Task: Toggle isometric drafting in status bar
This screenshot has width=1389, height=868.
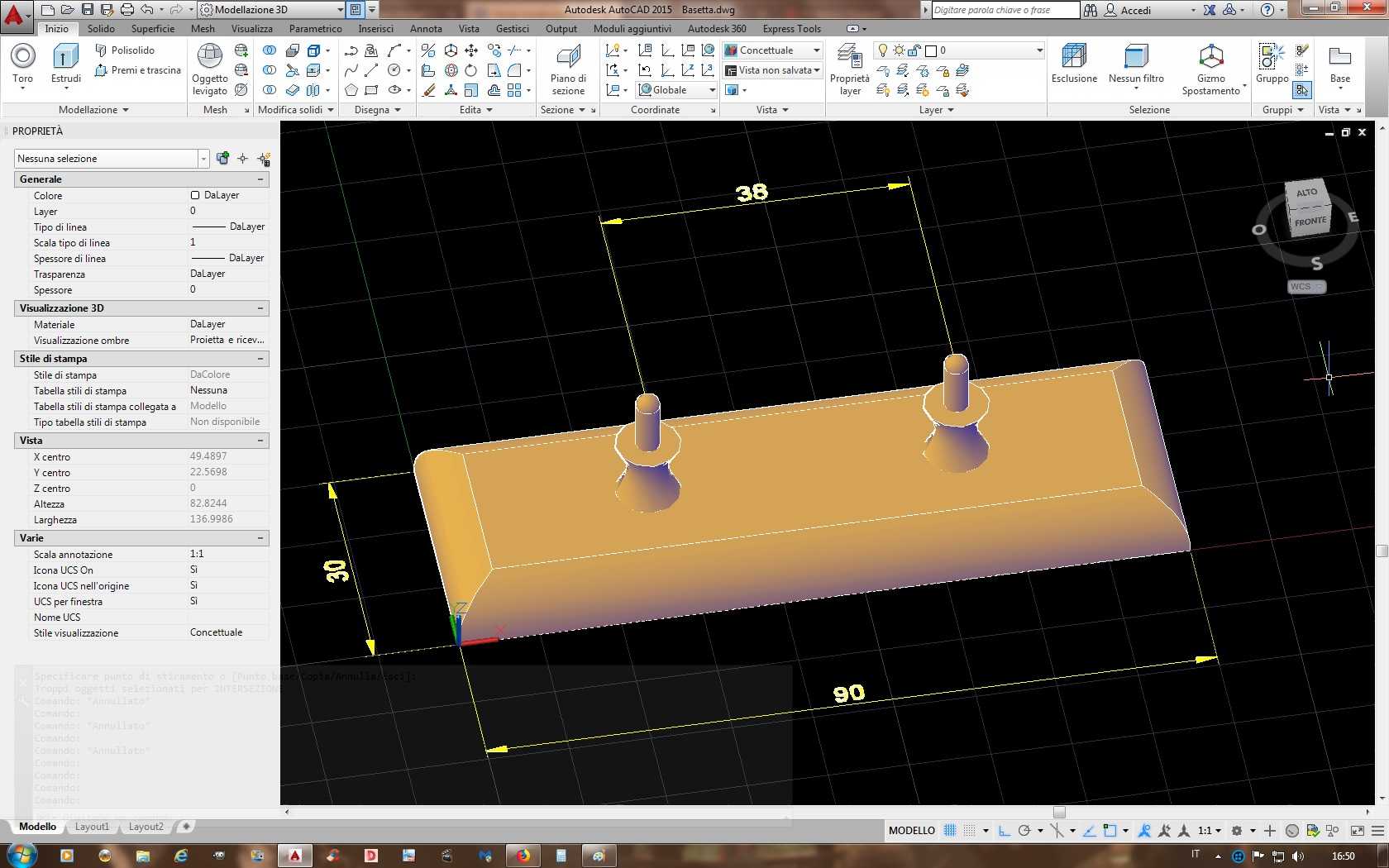Action: point(1057,831)
